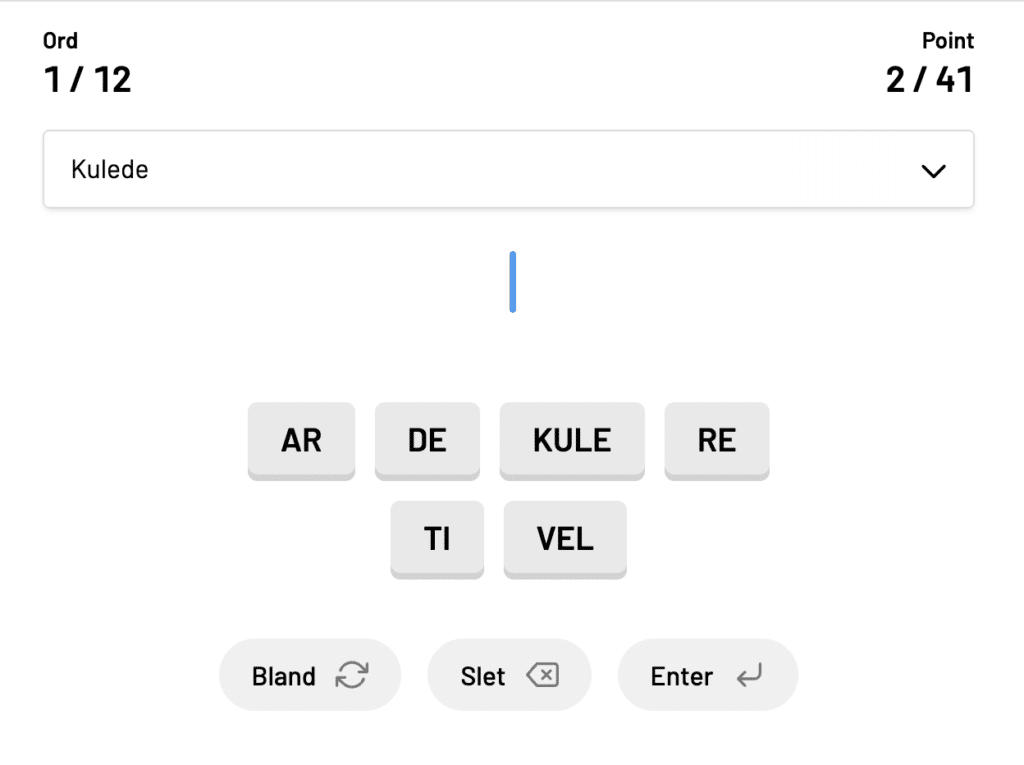1024x765 pixels.
Task: Open the Kulede hint selector box
Action: 508,170
